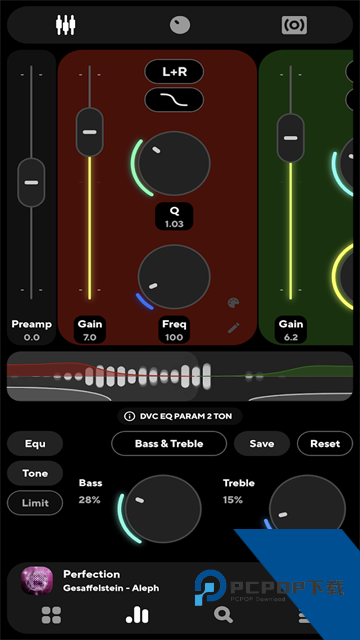The image size is (360, 640).
Task: Click the green band Gain slider handle
Action: (x=291, y=138)
